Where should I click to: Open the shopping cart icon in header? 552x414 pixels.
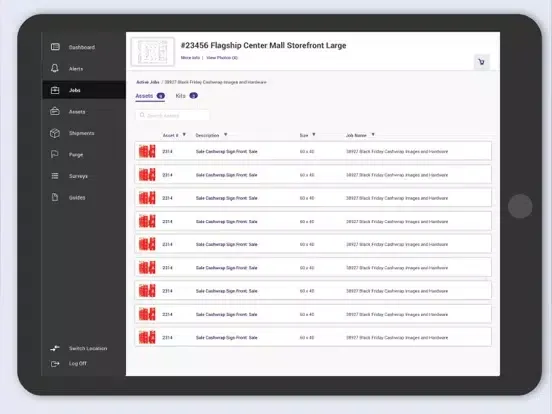click(x=481, y=62)
